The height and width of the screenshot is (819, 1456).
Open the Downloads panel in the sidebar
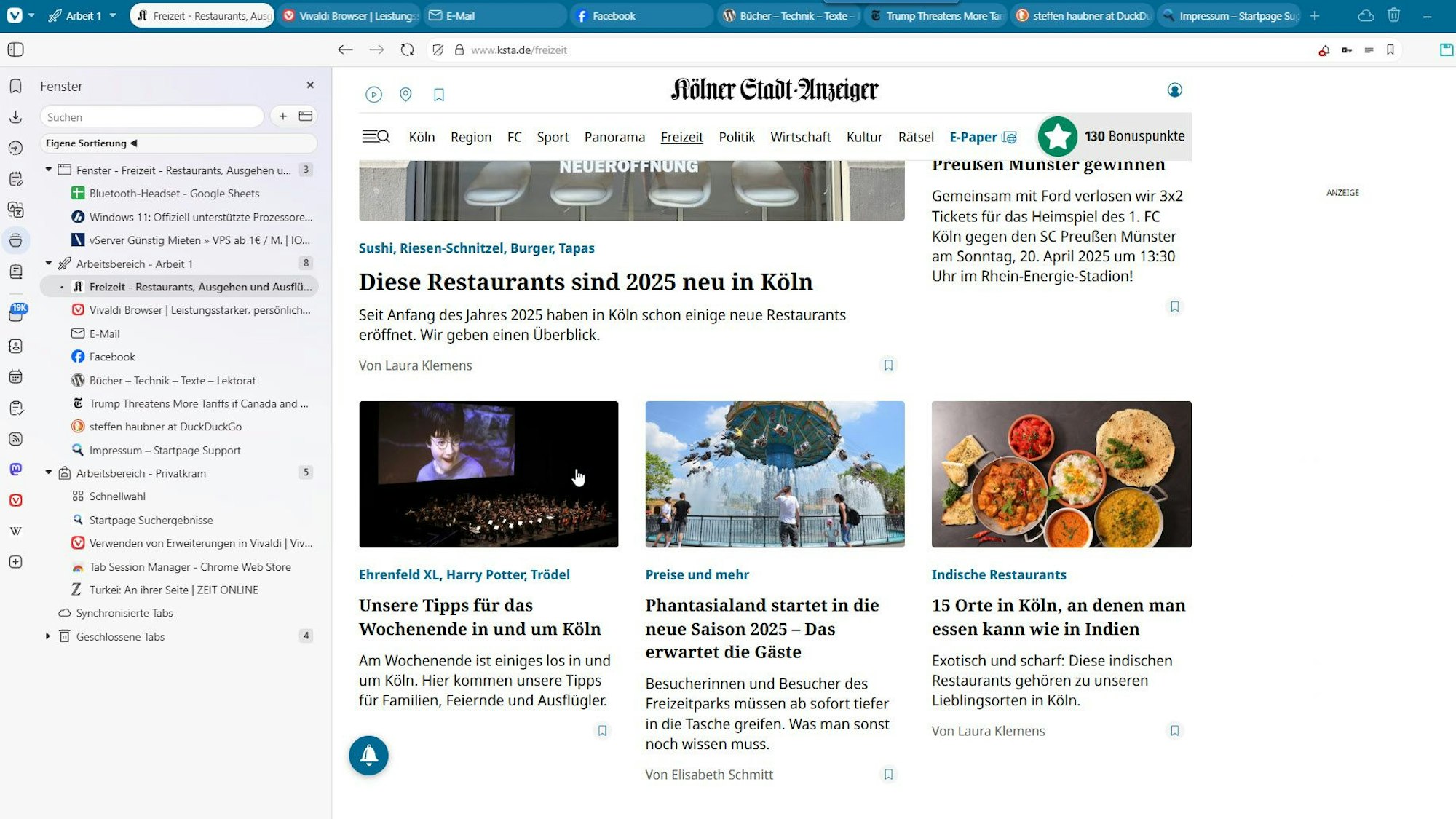[16, 117]
